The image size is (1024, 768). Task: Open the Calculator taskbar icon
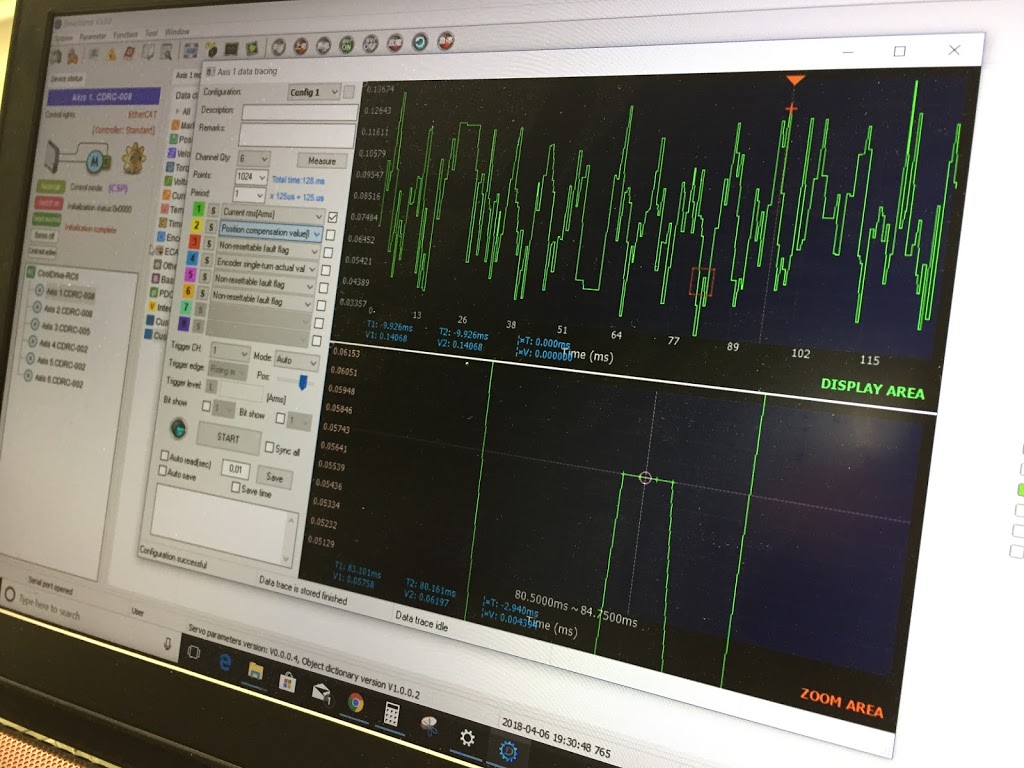tap(391, 714)
